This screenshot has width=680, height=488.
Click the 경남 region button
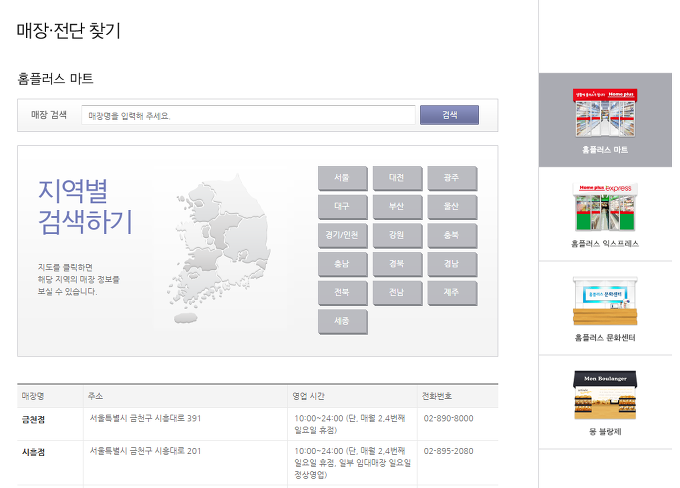(452, 264)
